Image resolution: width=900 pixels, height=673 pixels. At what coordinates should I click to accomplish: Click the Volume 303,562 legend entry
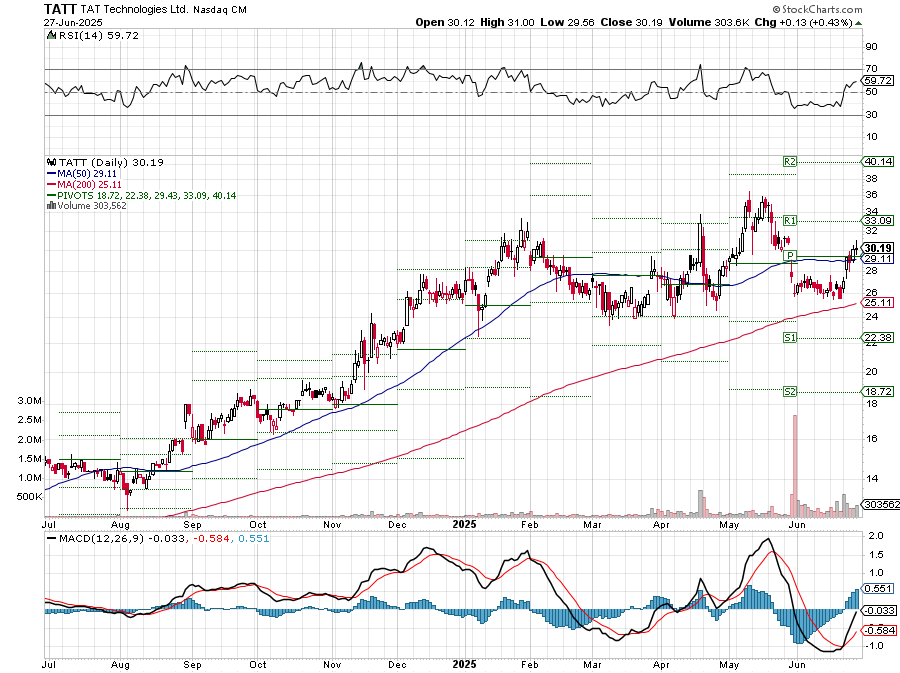[87, 205]
